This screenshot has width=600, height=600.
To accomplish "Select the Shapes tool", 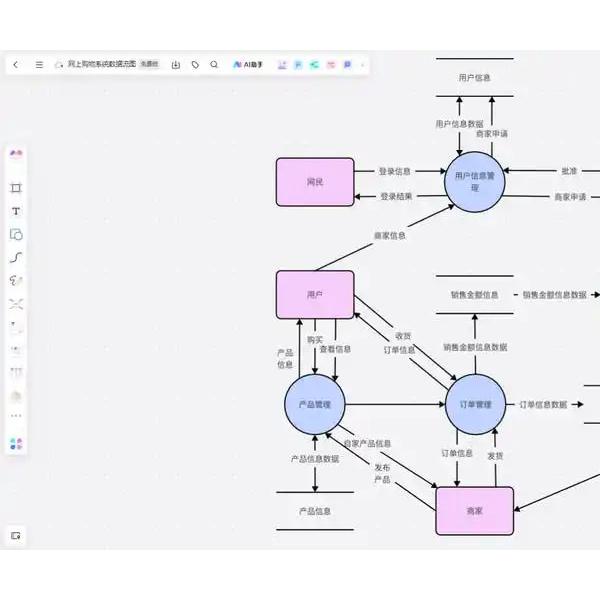I will (x=16, y=234).
